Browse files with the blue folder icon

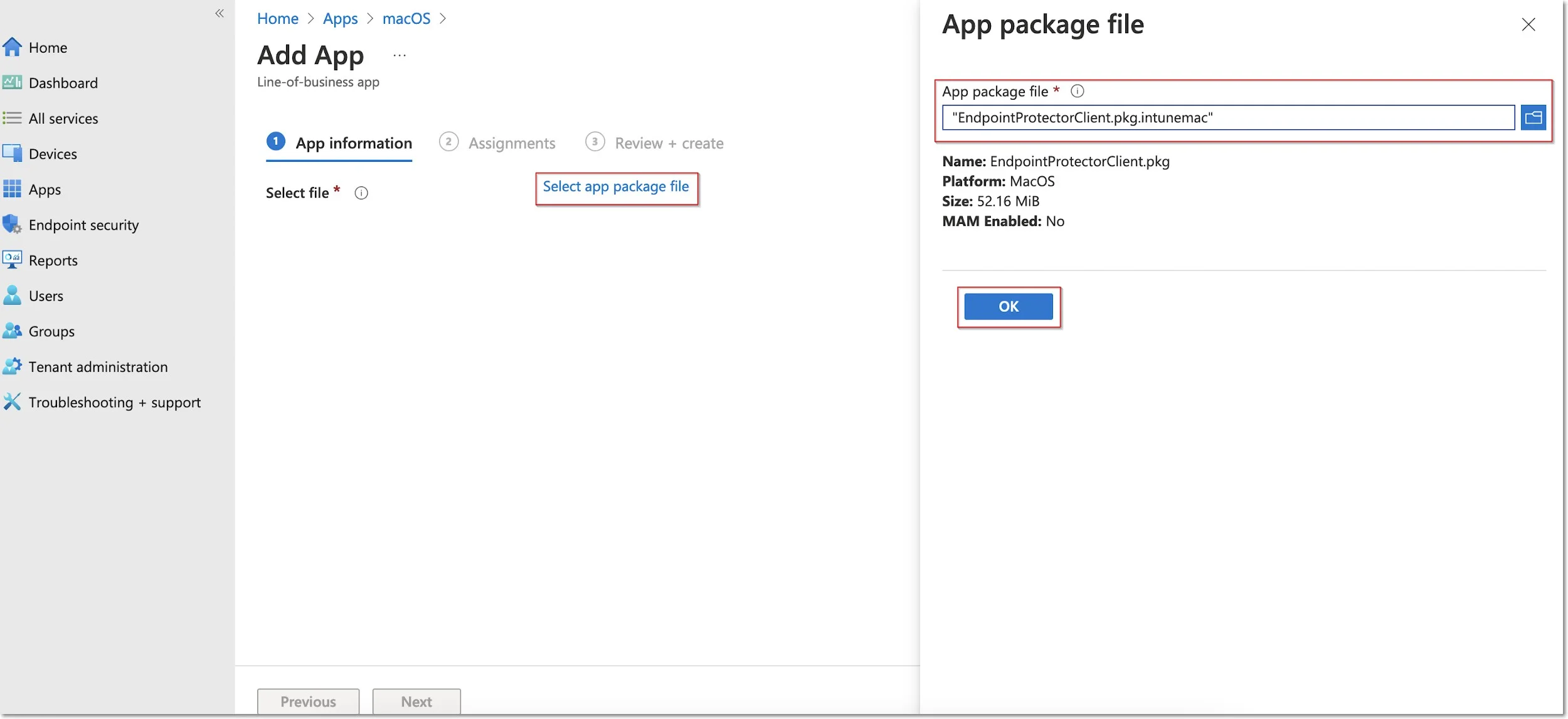[1534, 117]
